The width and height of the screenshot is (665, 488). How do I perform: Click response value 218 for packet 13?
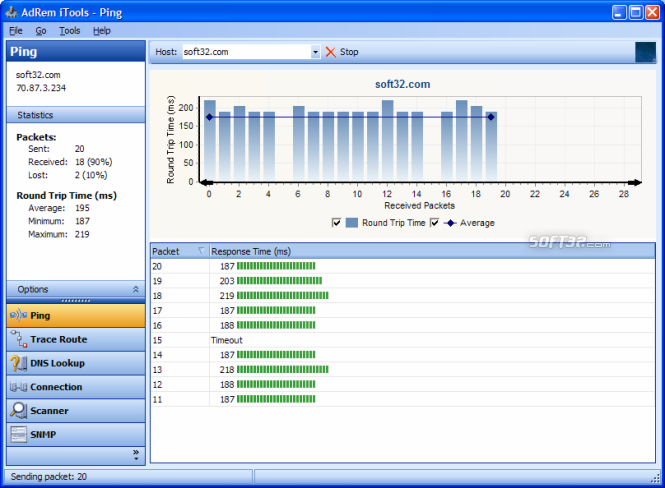point(227,370)
